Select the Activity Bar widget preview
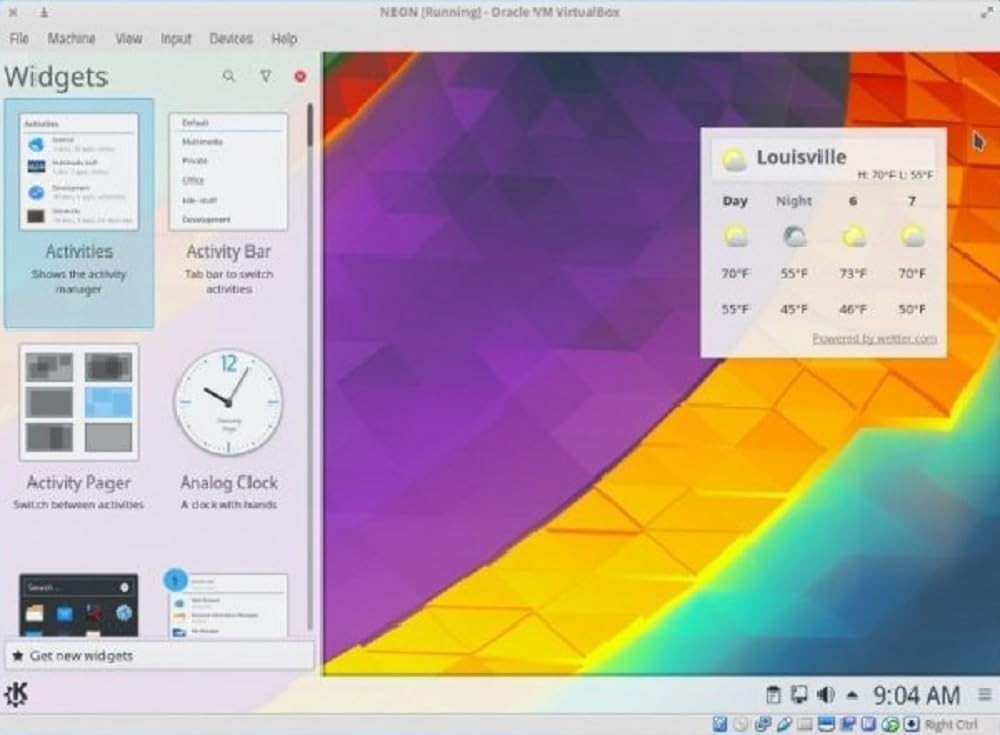The height and width of the screenshot is (735, 1000). click(228, 172)
